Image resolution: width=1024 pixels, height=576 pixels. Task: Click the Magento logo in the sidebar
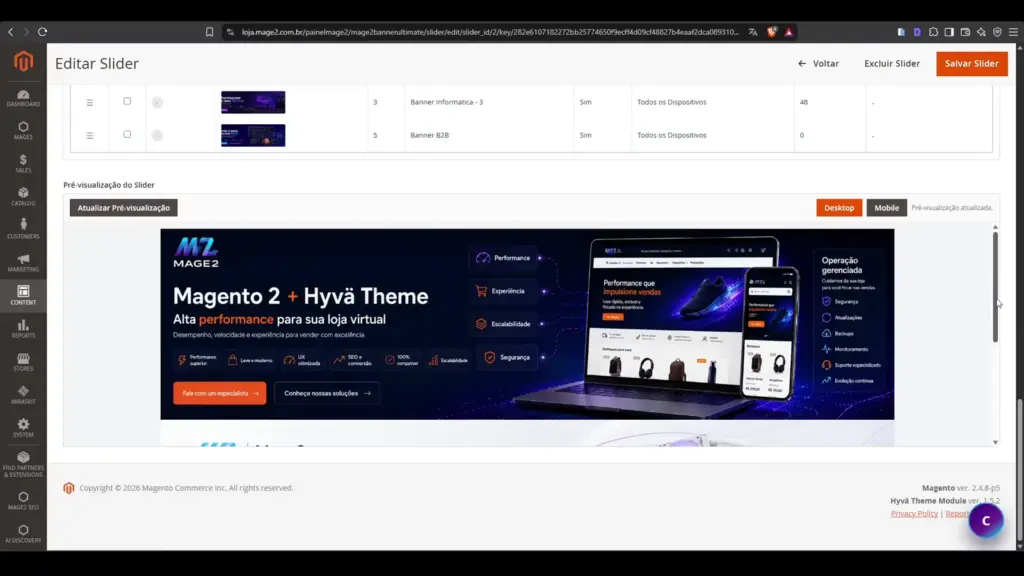[x=24, y=61]
